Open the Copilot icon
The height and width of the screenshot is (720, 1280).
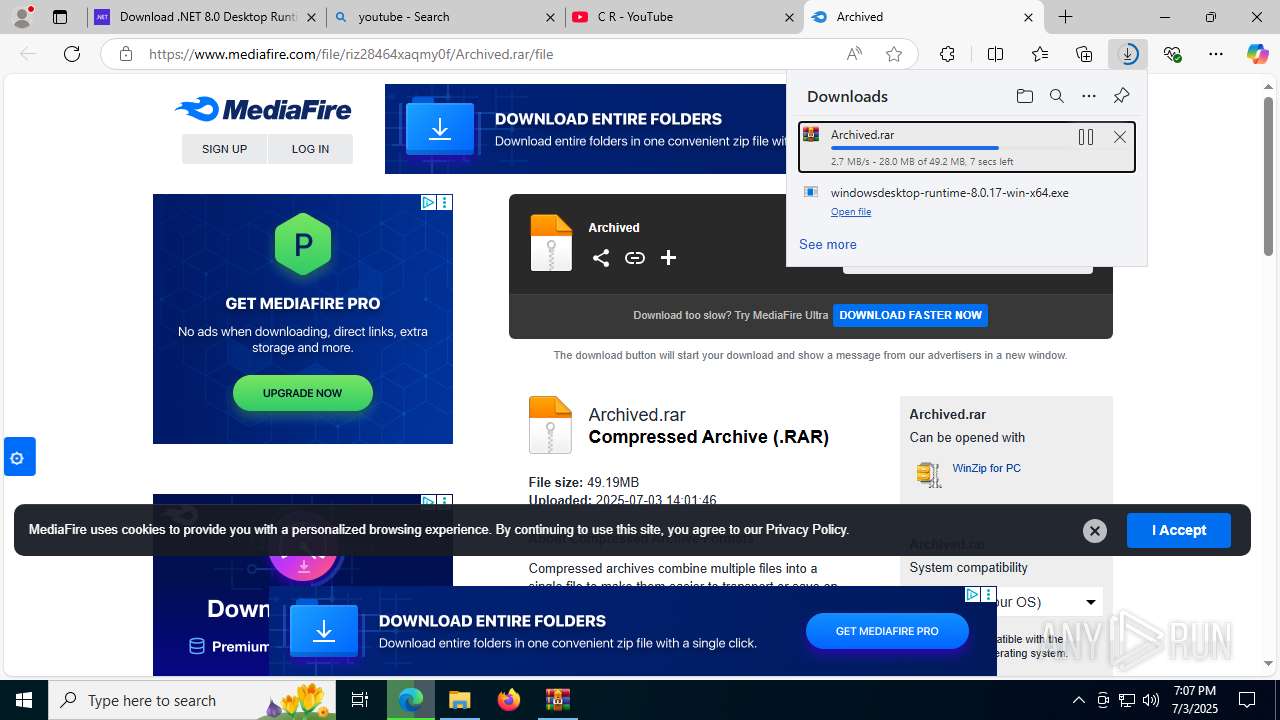[x=1257, y=54]
